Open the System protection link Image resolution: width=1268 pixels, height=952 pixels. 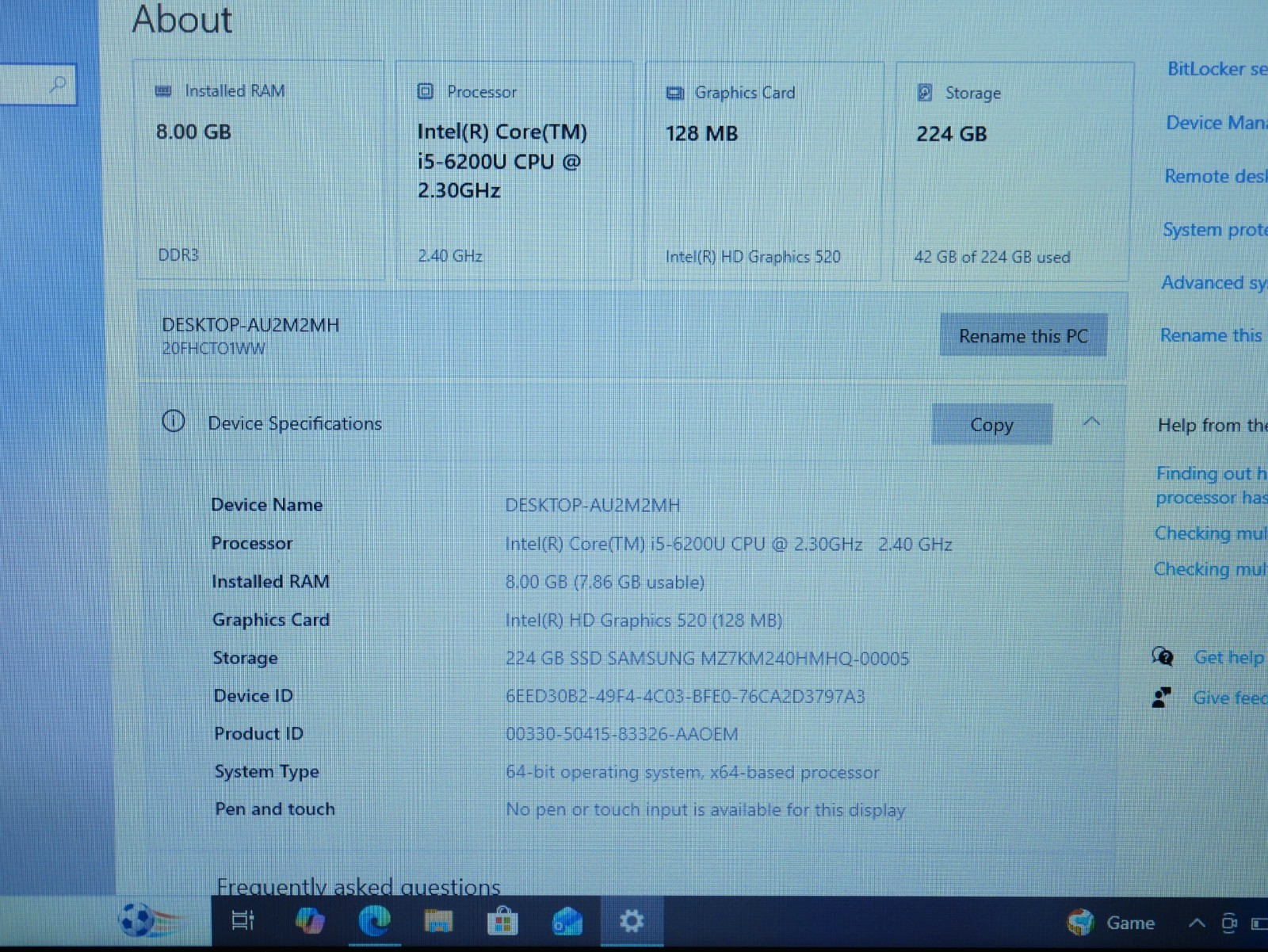[x=1215, y=230]
